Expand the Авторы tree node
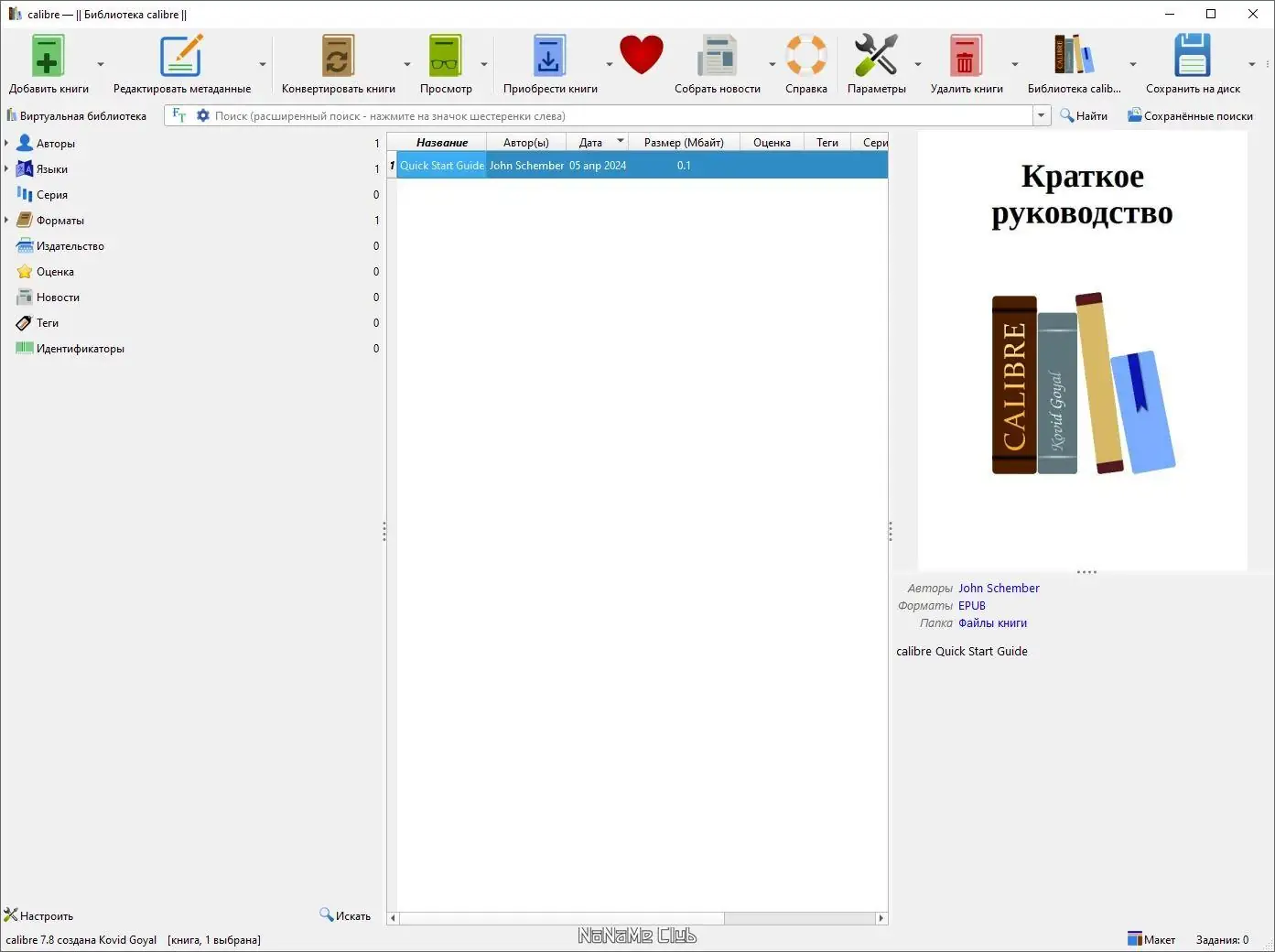1275x952 pixels. click(6, 143)
